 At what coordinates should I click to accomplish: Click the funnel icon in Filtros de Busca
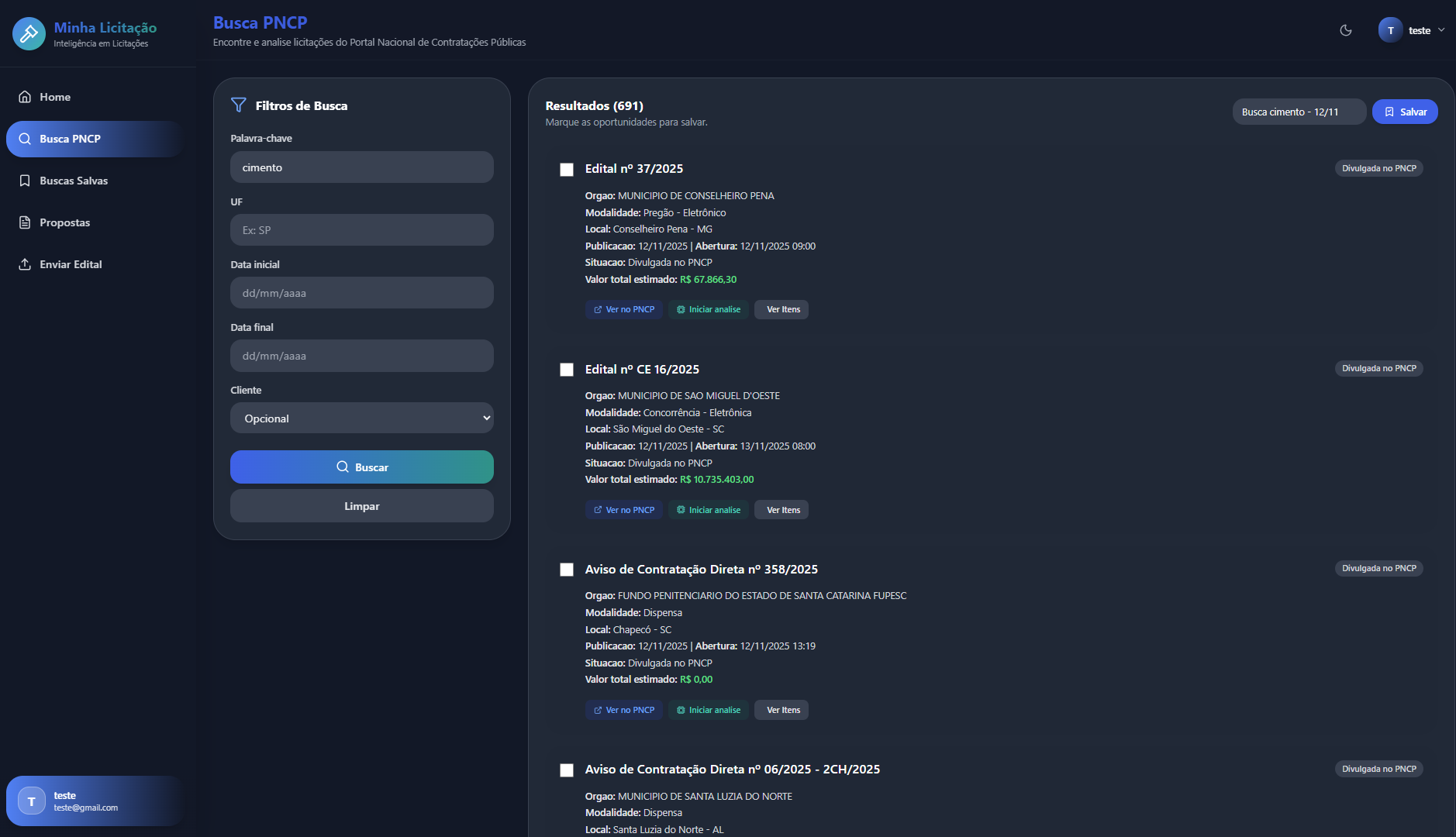pos(239,105)
